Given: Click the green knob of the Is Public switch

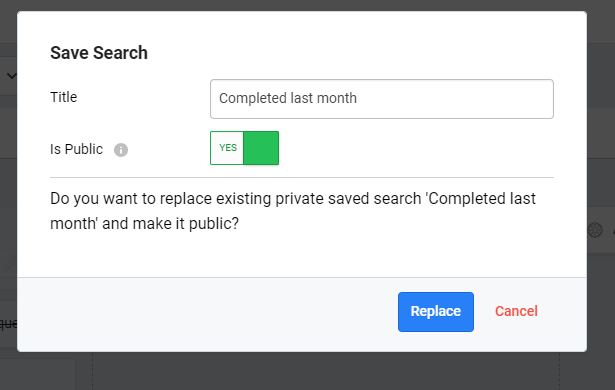Looking at the screenshot, I should pyautogui.click(x=261, y=148).
